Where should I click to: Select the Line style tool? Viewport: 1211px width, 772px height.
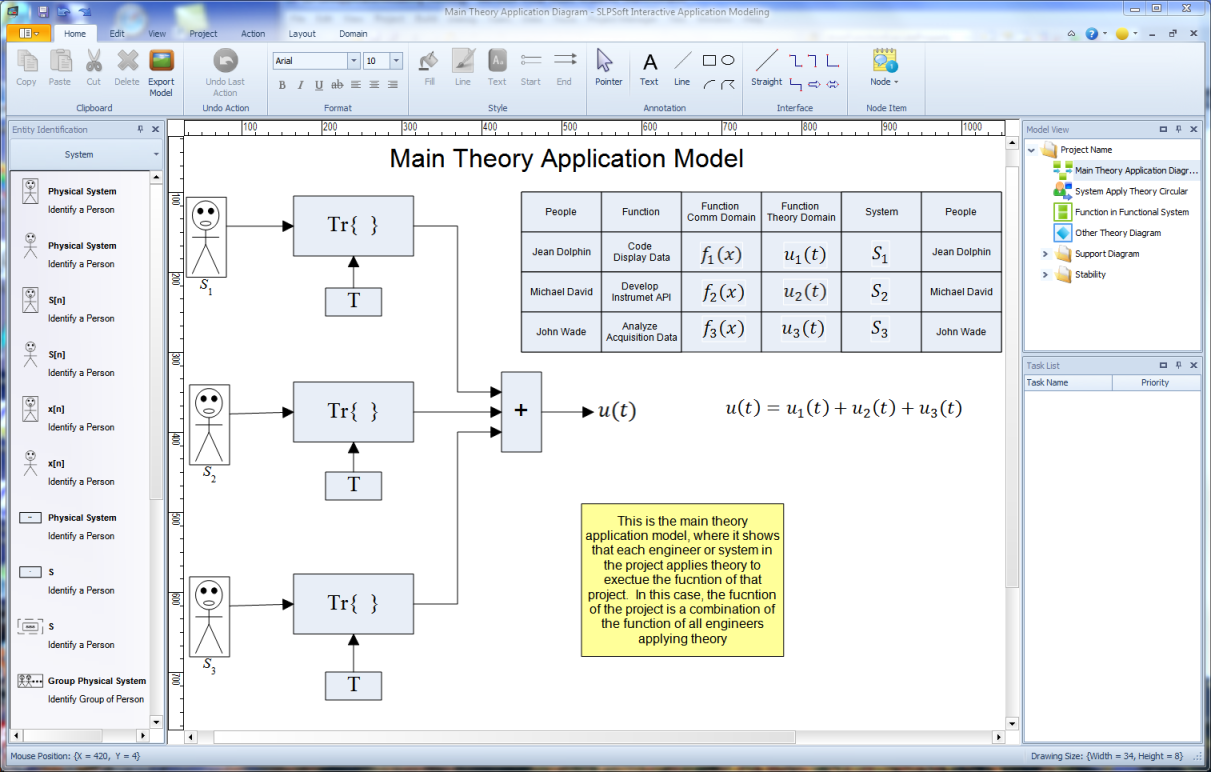click(463, 61)
